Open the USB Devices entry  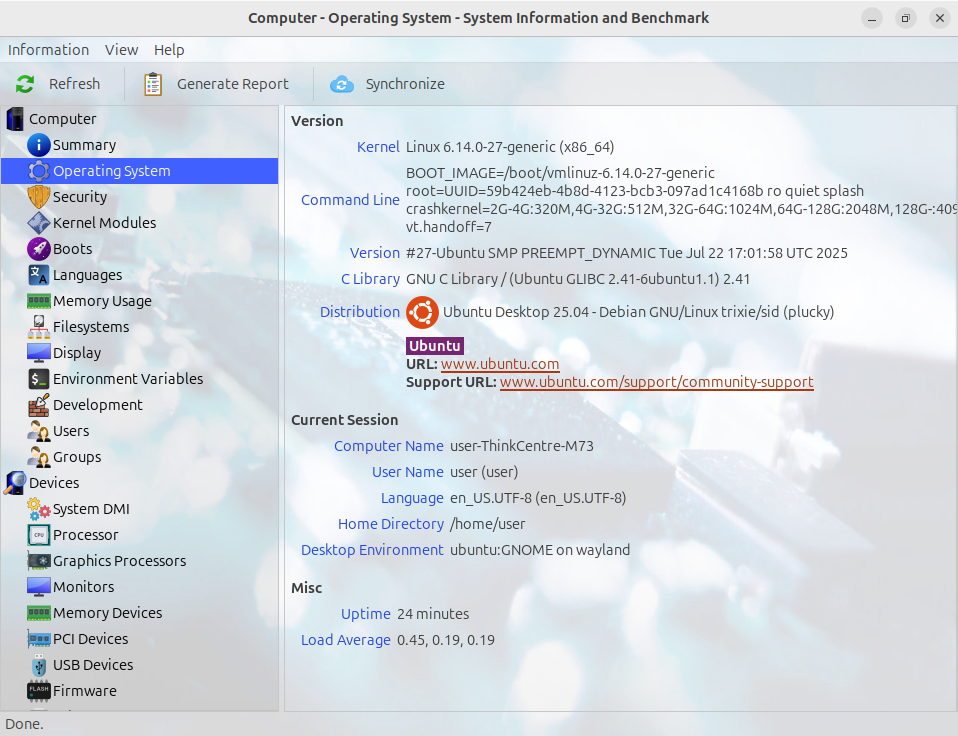93,665
